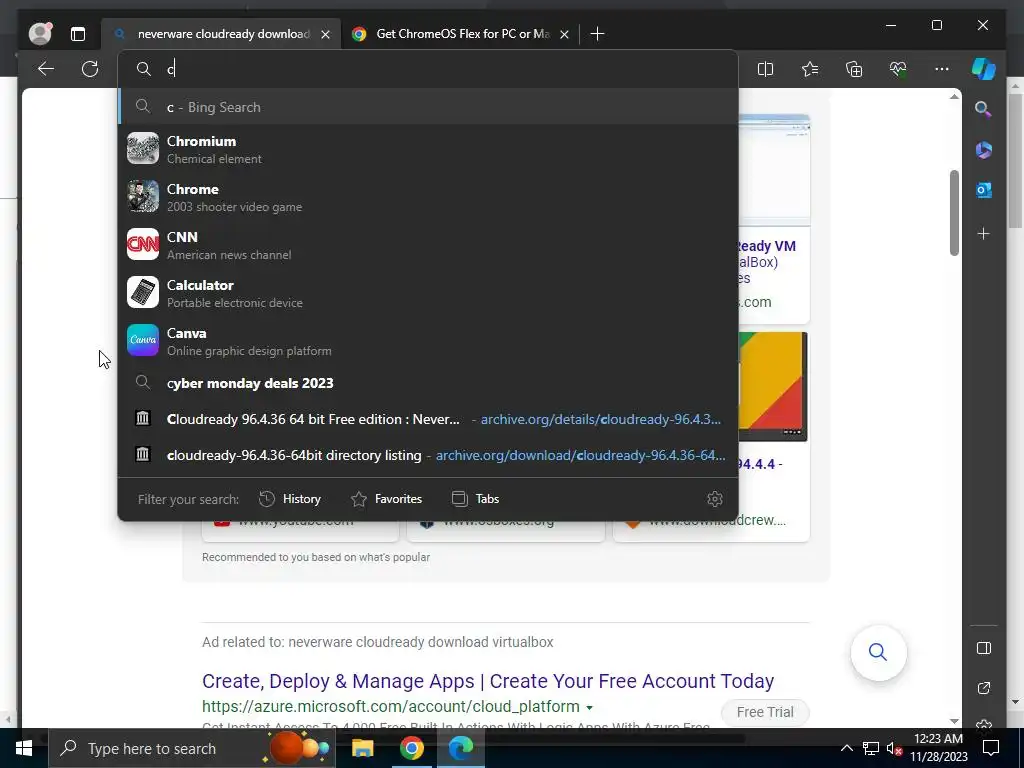Reload the page with the refresh icon

(x=90, y=69)
